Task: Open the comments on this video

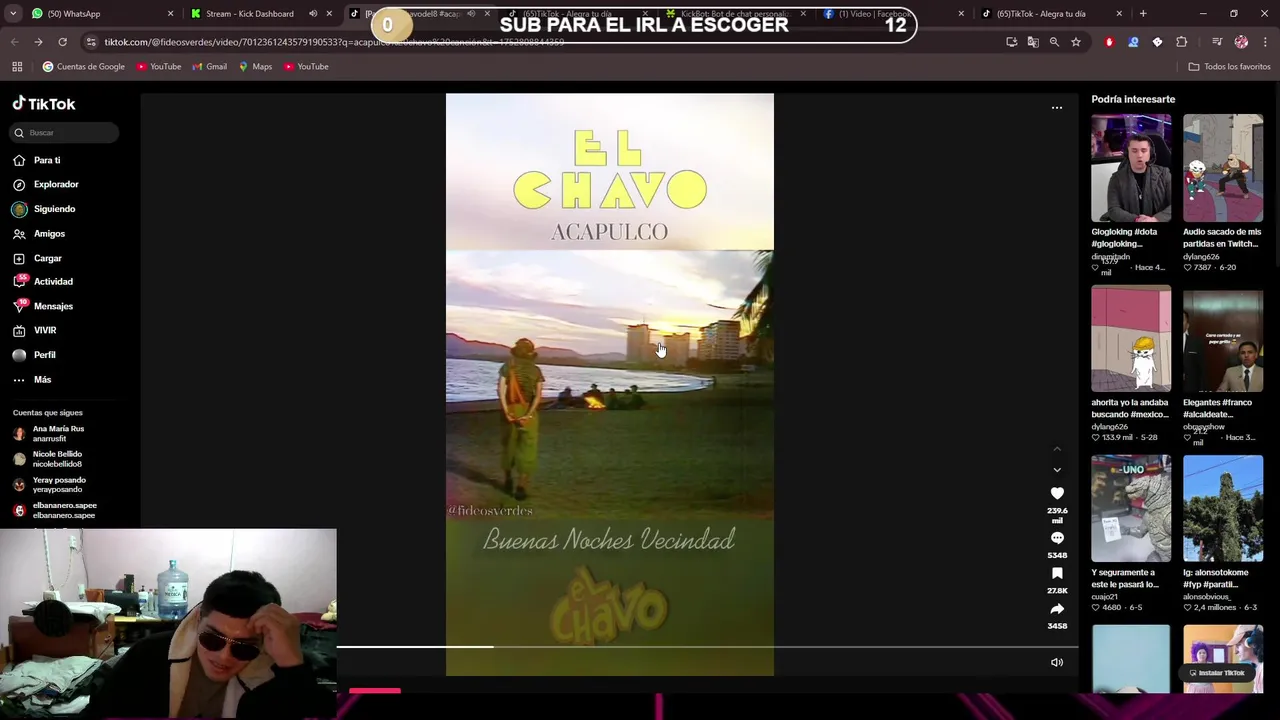Action: 1057,538
